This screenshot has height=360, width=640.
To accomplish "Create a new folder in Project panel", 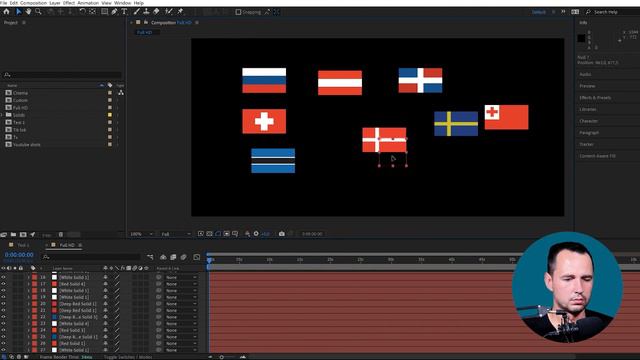I will coord(13,235).
